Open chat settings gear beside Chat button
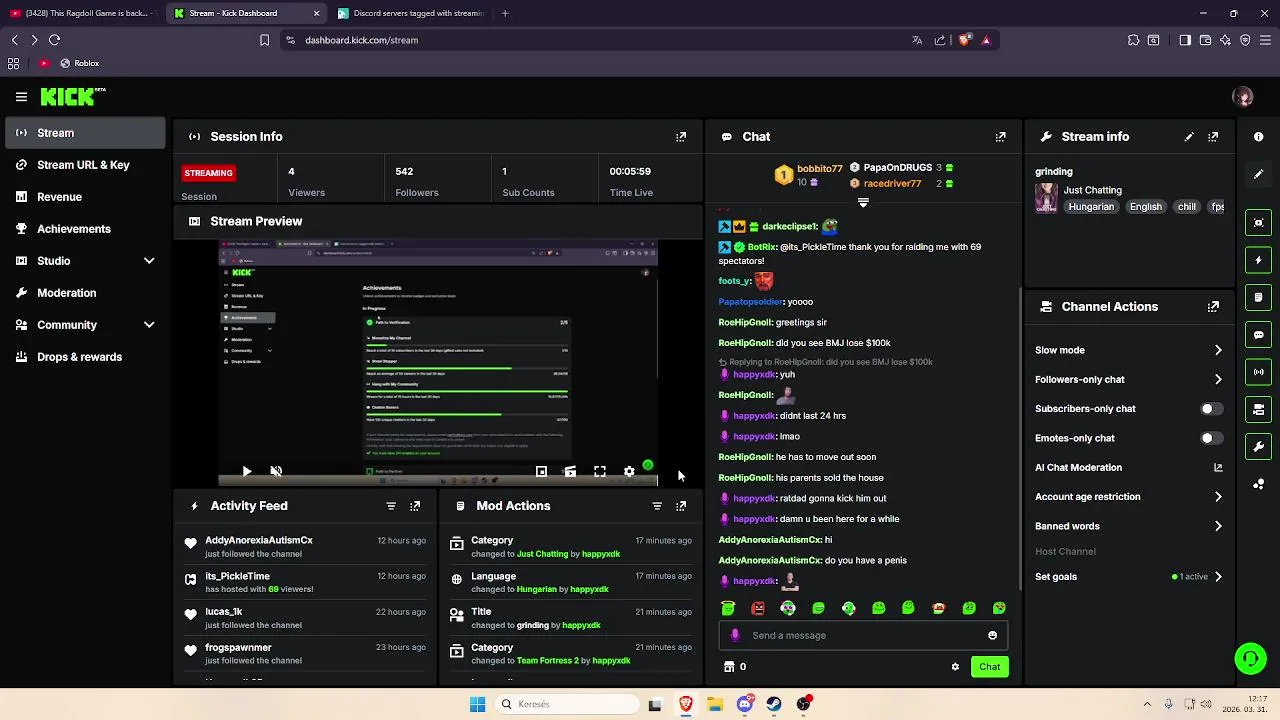The image size is (1280, 720). (955, 667)
